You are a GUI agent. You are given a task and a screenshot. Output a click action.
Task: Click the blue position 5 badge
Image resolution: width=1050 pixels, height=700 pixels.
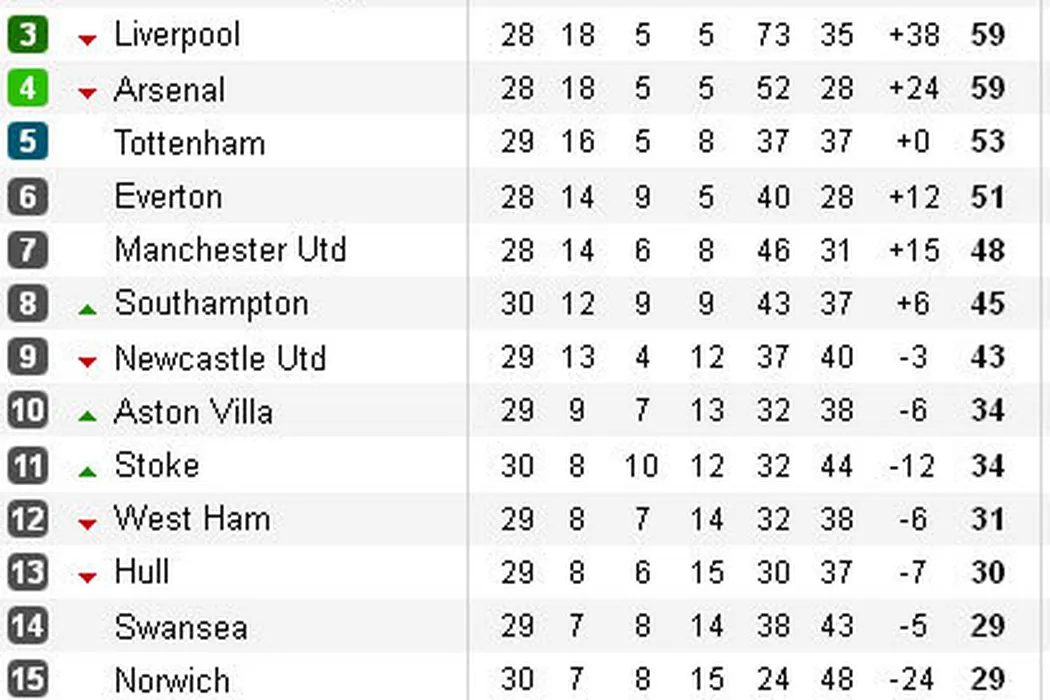(27, 142)
